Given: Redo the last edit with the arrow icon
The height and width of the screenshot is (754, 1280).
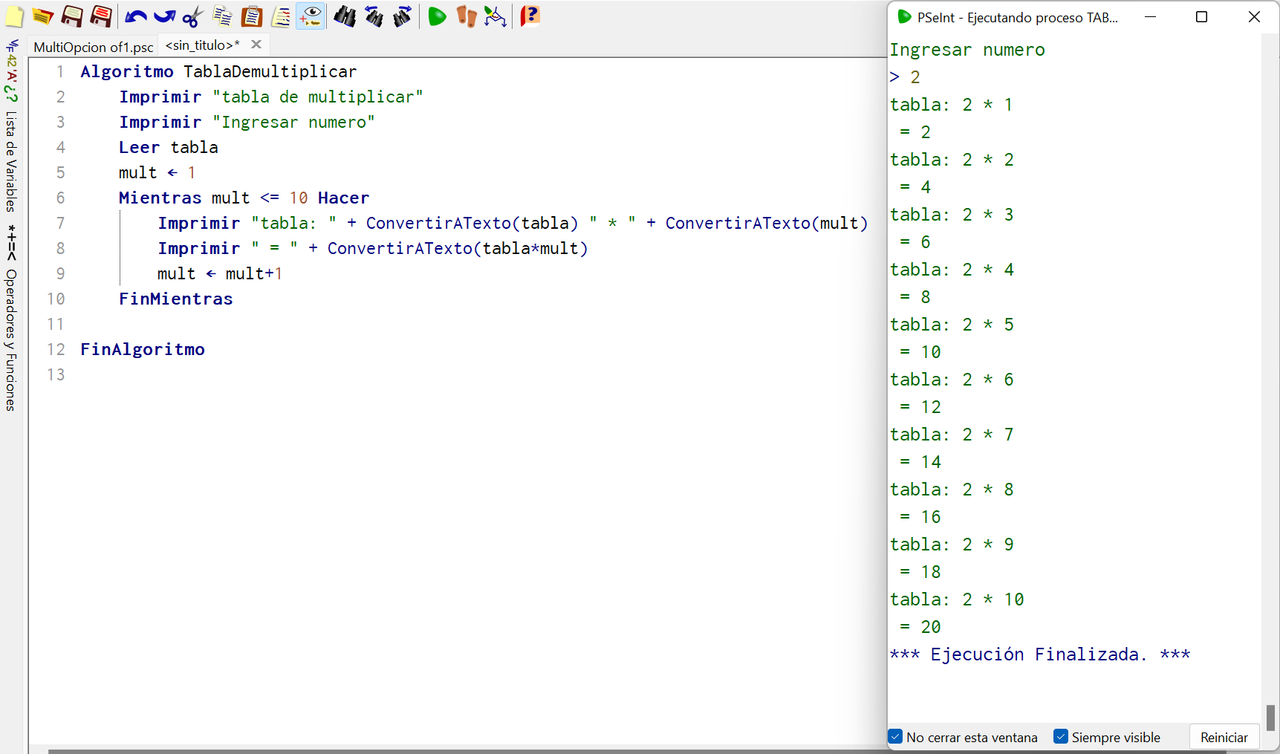Looking at the screenshot, I should (x=164, y=16).
